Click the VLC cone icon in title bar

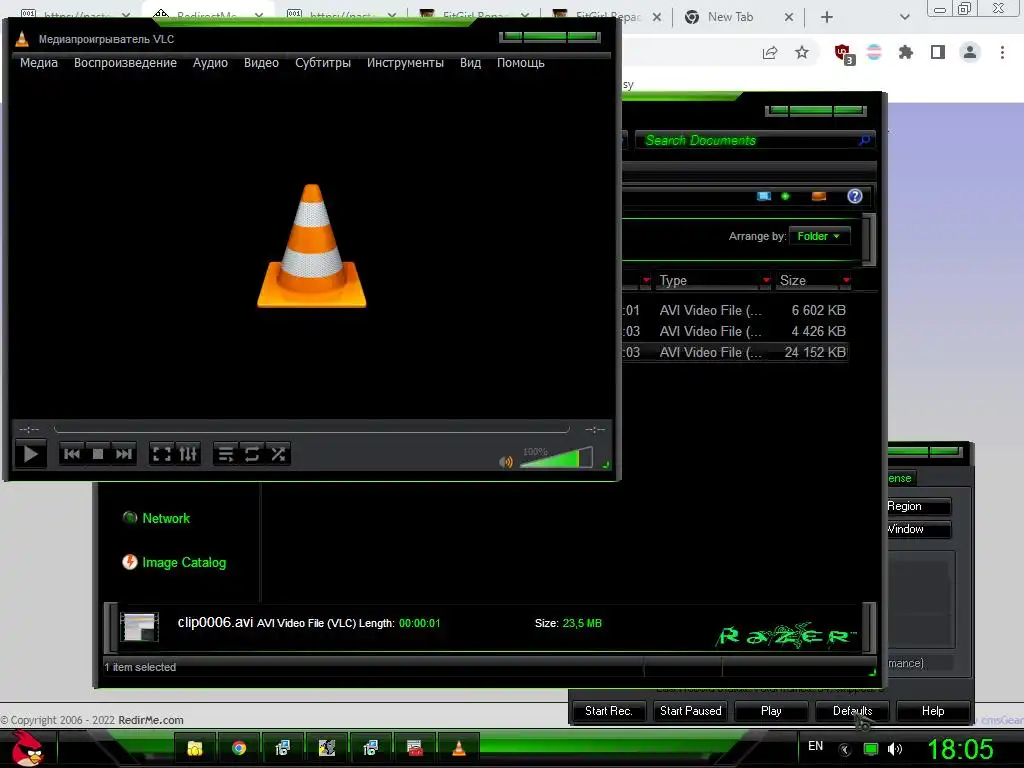coord(22,39)
